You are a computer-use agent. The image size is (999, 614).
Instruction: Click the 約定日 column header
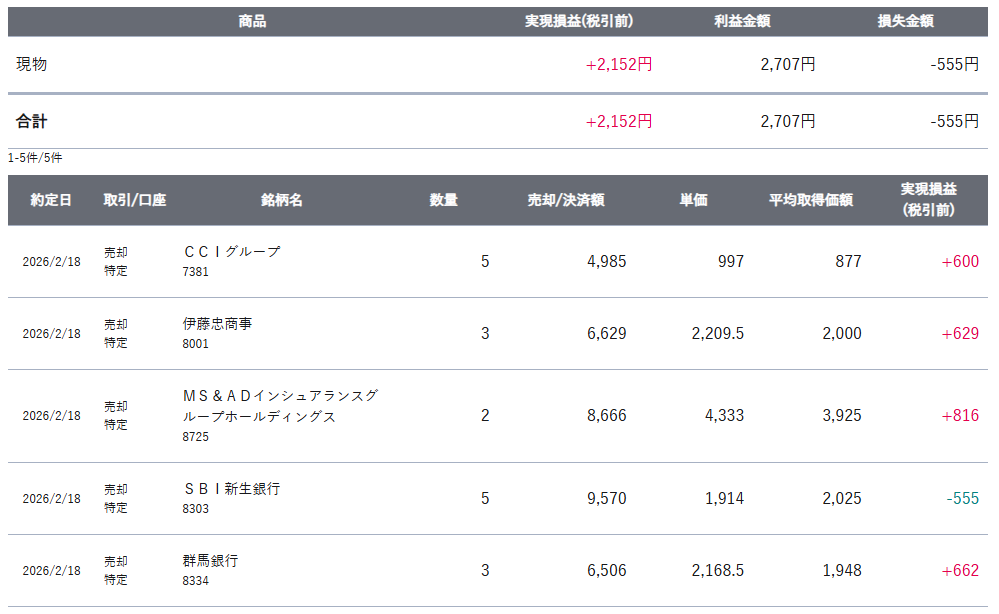tap(51, 200)
